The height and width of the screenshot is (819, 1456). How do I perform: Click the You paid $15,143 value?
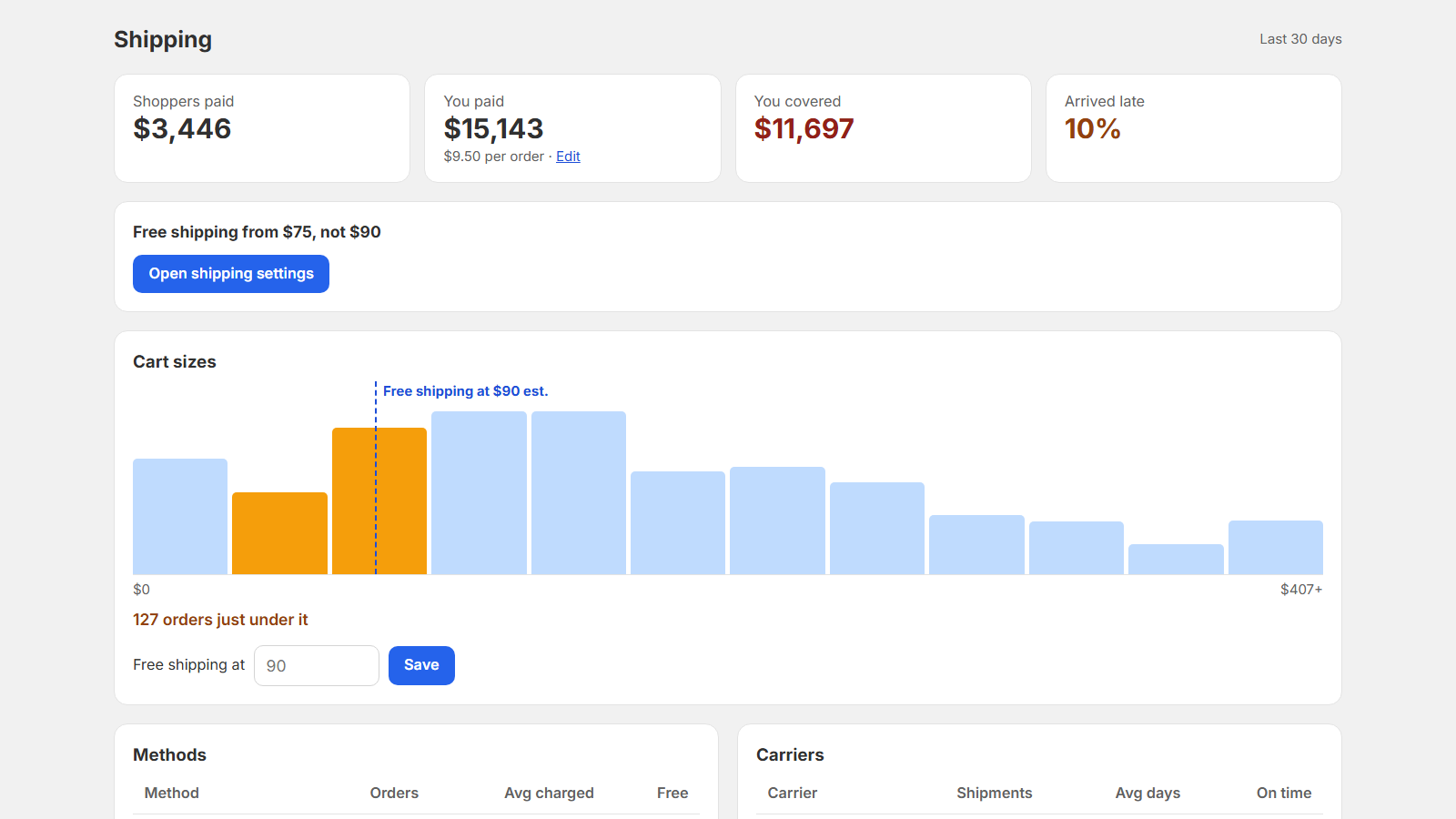[493, 128]
